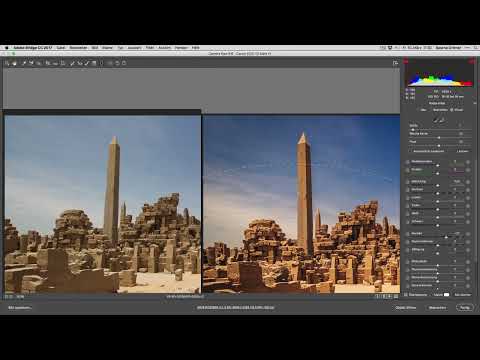Select the Red Eye Removal tool
Image resolution: width=480 pixels, height=360 pixels.
point(79,63)
